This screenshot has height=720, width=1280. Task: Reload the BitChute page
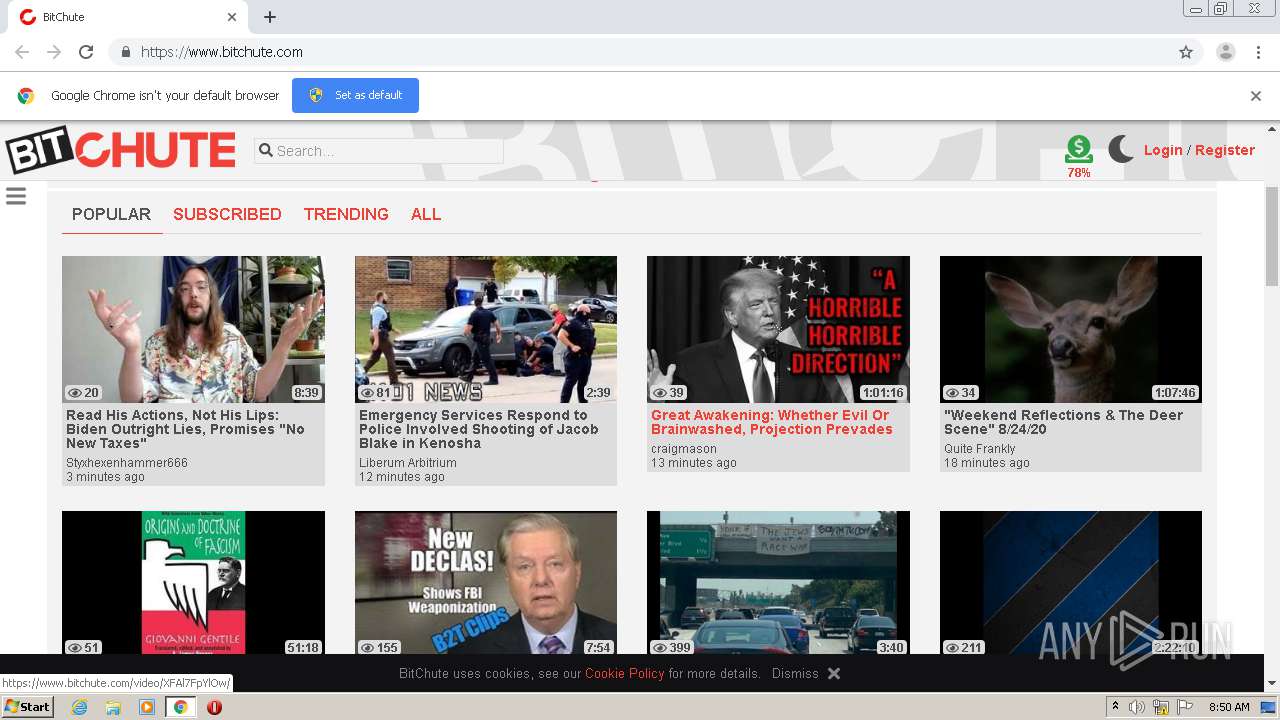pos(86,52)
